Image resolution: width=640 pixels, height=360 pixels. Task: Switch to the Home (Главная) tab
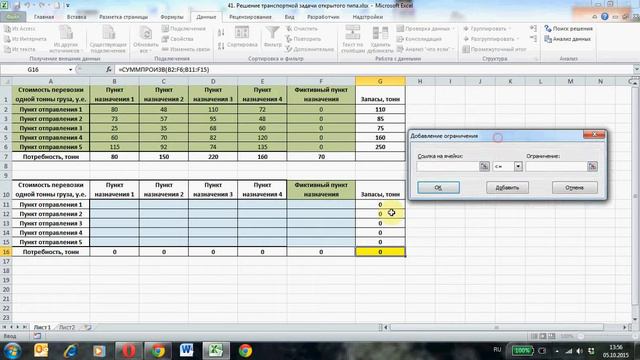click(44, 17)
